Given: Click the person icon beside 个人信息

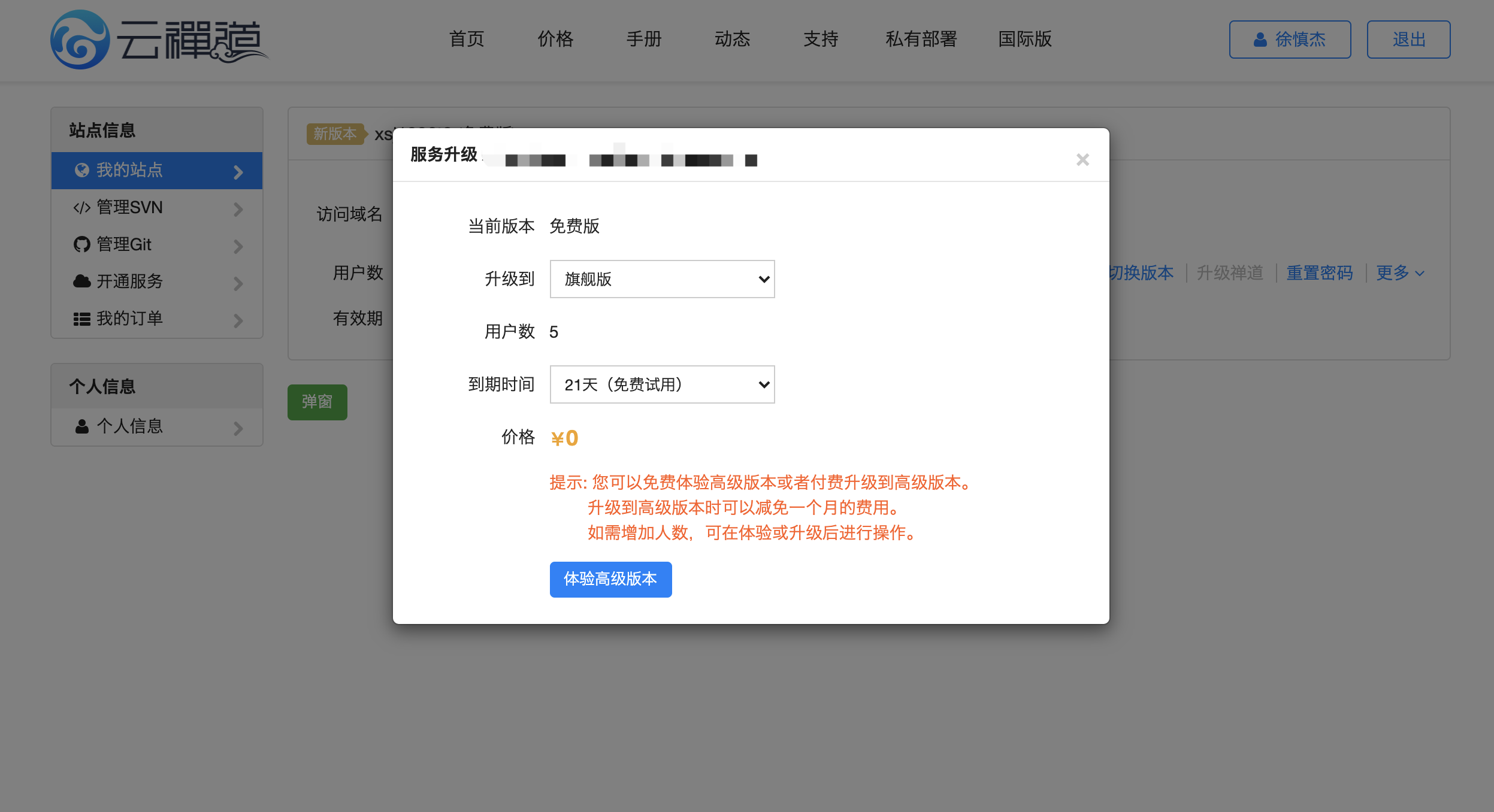Looking at the screenshot, I should pos(82,426).
